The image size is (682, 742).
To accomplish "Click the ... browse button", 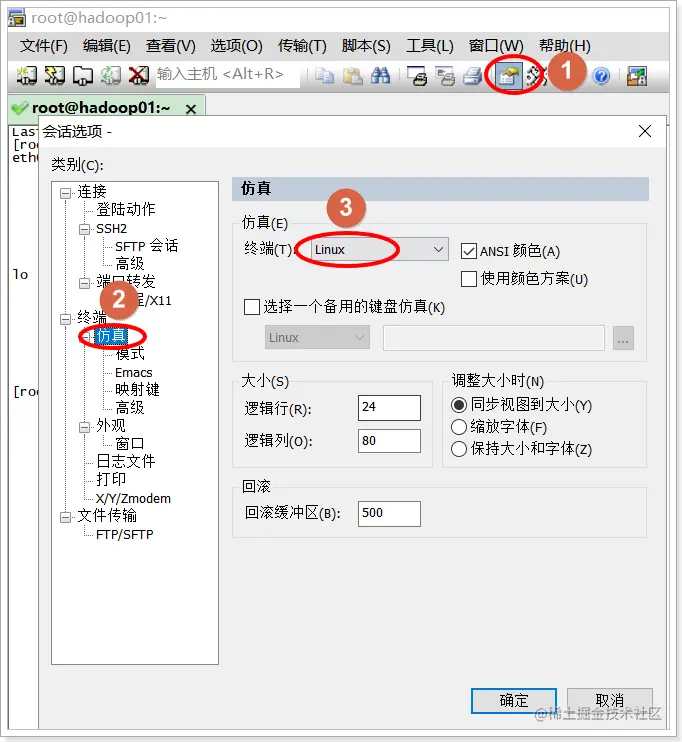I will (x=623, y=337).
